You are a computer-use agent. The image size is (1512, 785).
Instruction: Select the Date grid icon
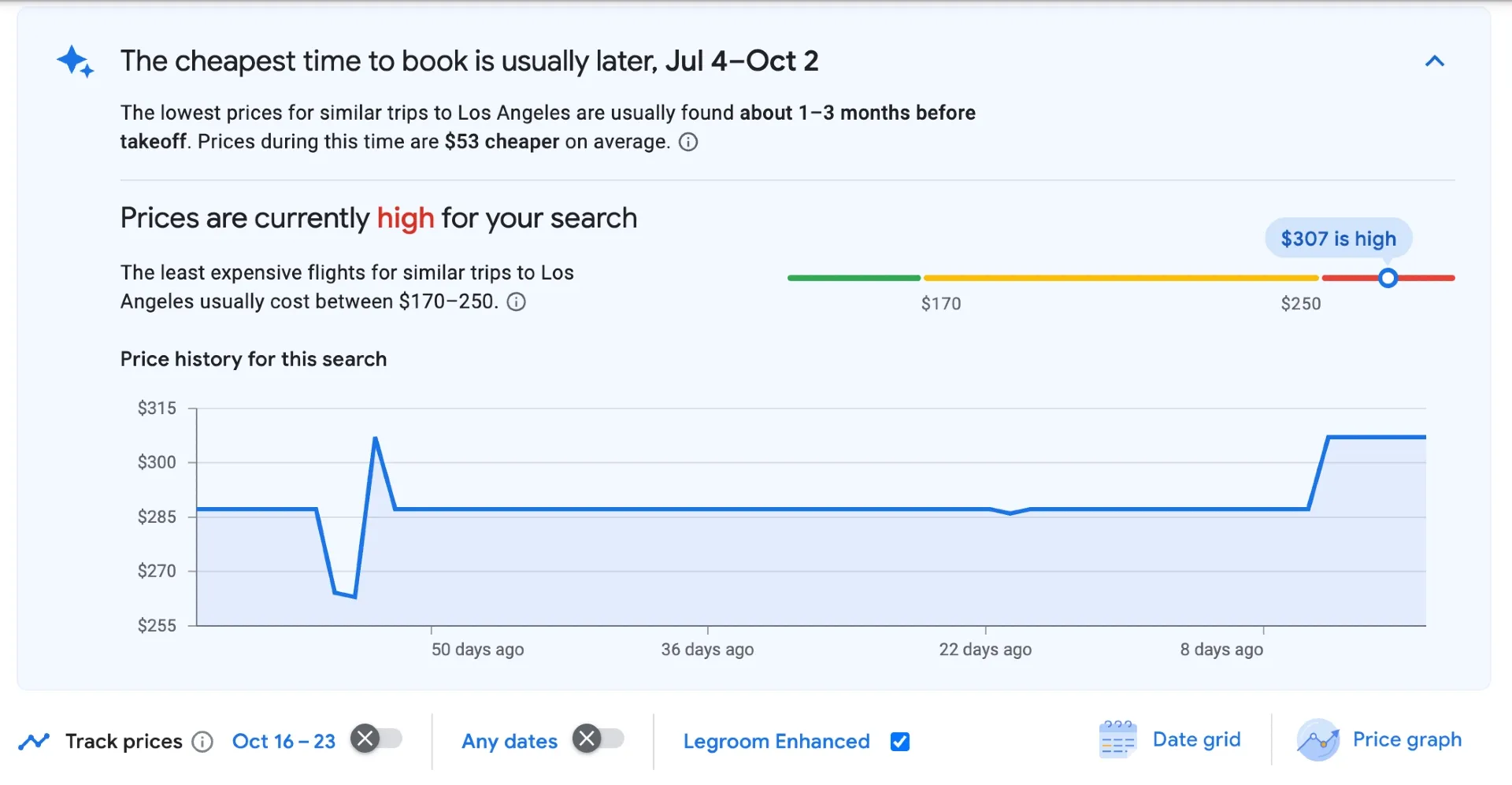[1117, 739]
